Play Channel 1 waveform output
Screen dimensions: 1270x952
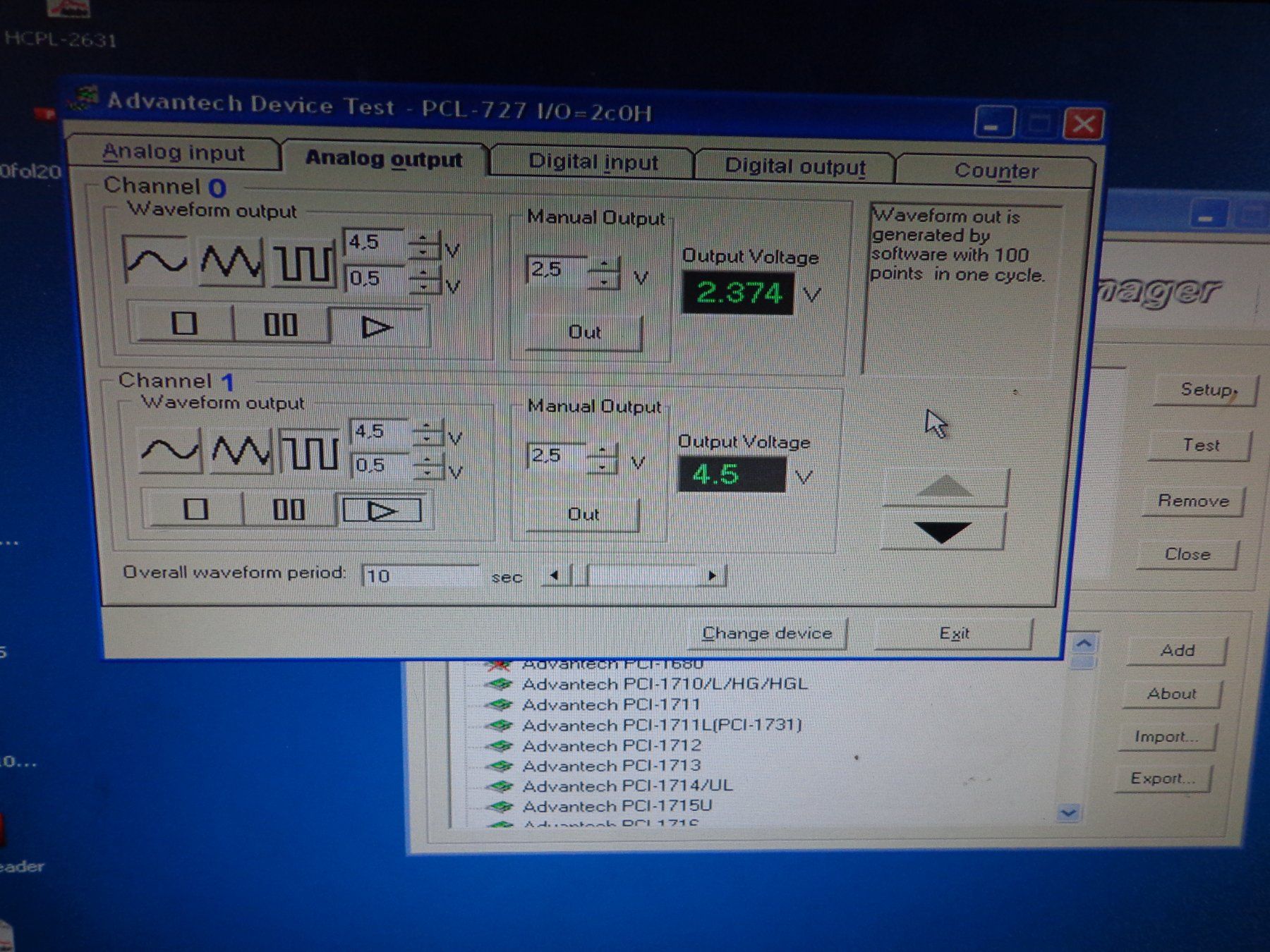pos(382,511)
